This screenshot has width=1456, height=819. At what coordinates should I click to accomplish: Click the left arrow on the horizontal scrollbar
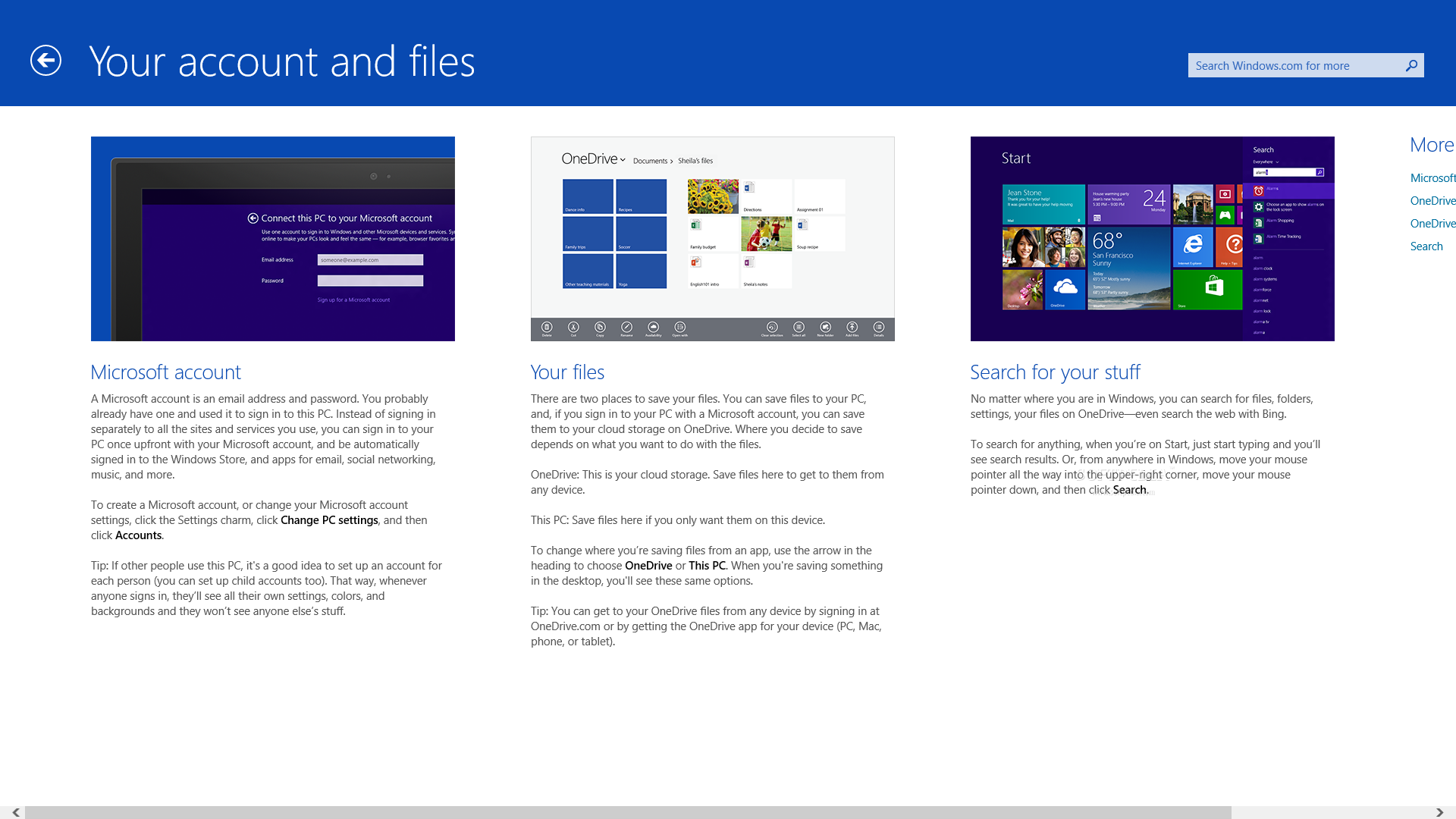coord(15,812)
